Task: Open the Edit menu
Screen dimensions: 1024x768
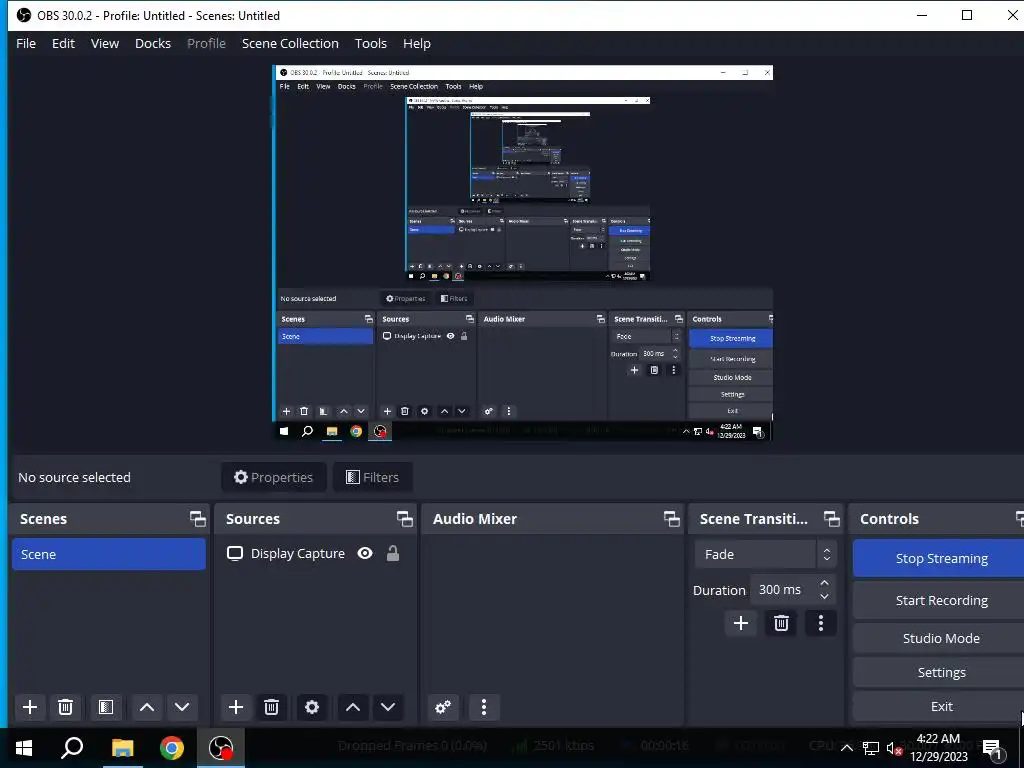Action: coord(63,44)
